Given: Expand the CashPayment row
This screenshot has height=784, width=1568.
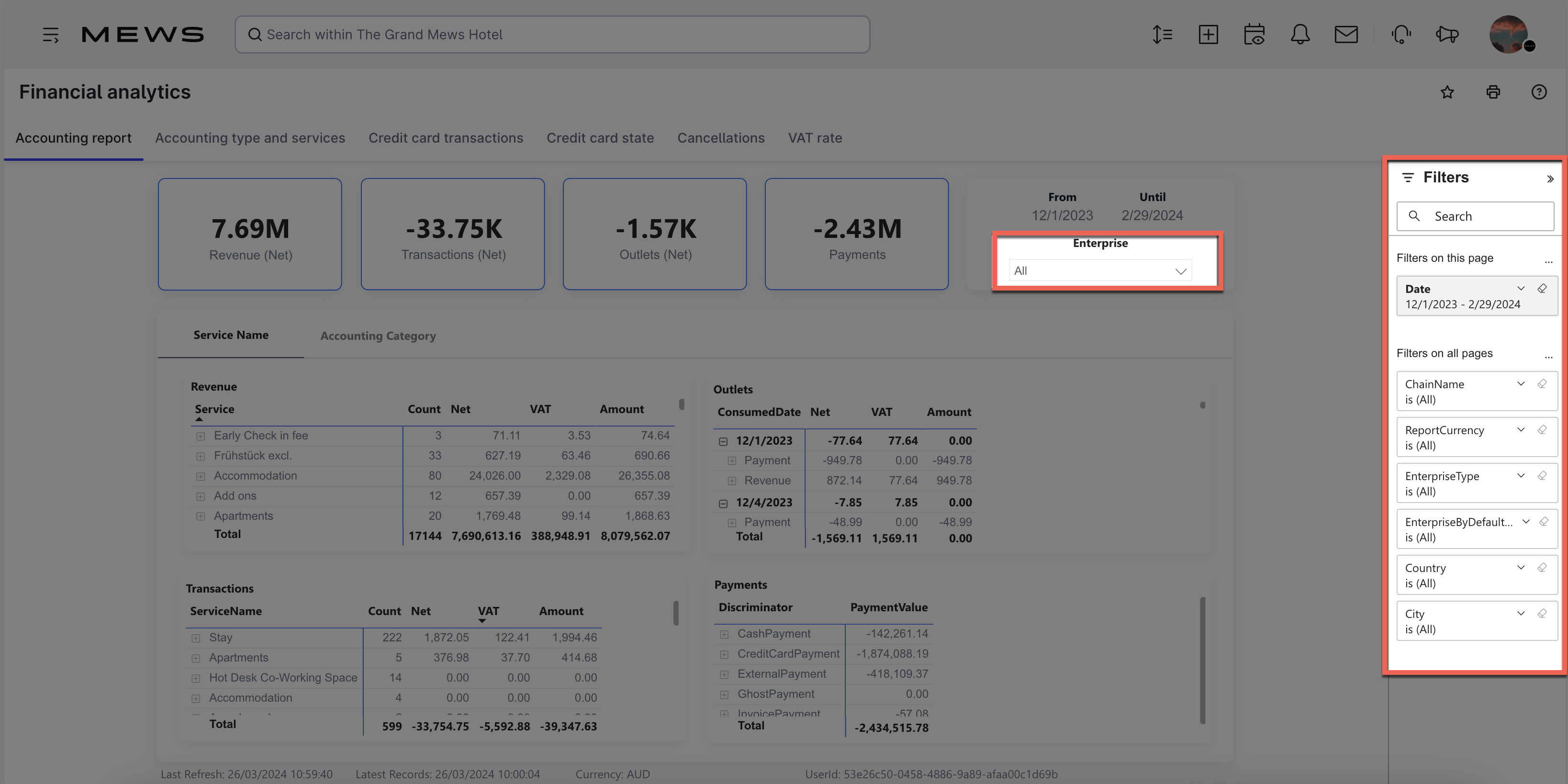Looking at the screenshot, I should tap(724, 634).
